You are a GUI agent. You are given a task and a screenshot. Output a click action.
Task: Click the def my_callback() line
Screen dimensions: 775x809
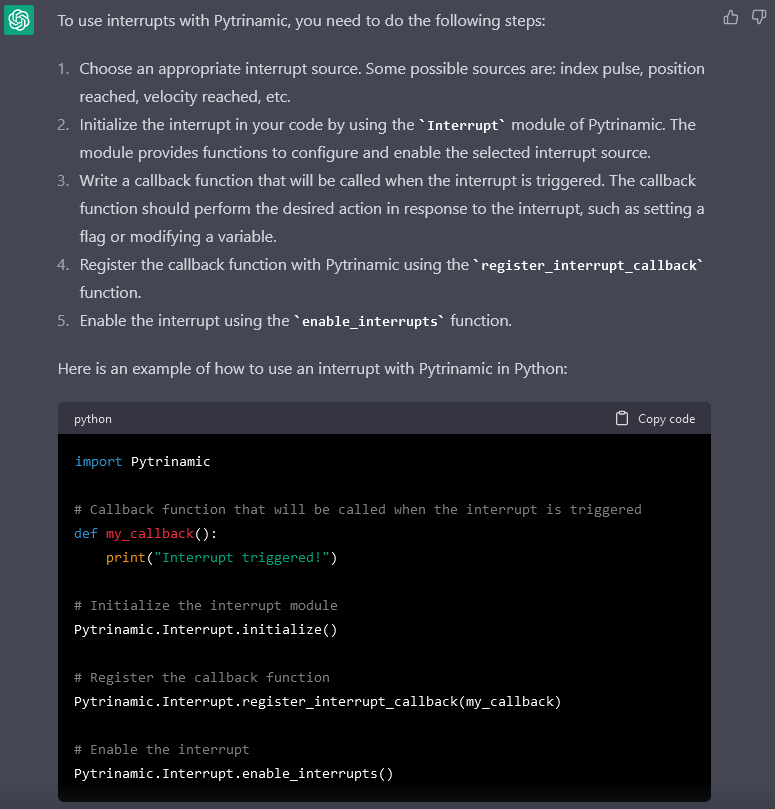145,533
